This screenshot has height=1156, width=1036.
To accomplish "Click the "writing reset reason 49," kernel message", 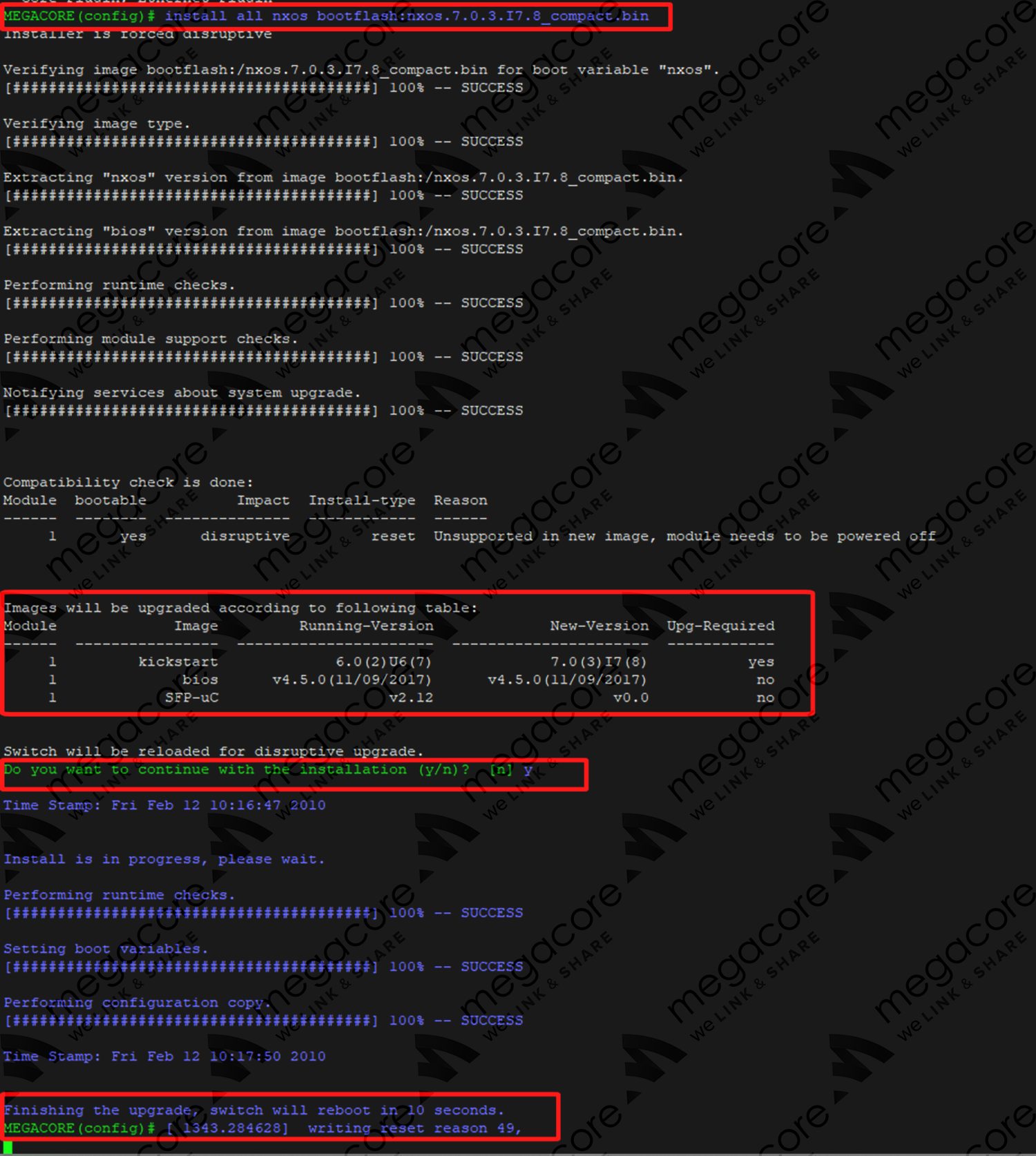I will 414,1129.
